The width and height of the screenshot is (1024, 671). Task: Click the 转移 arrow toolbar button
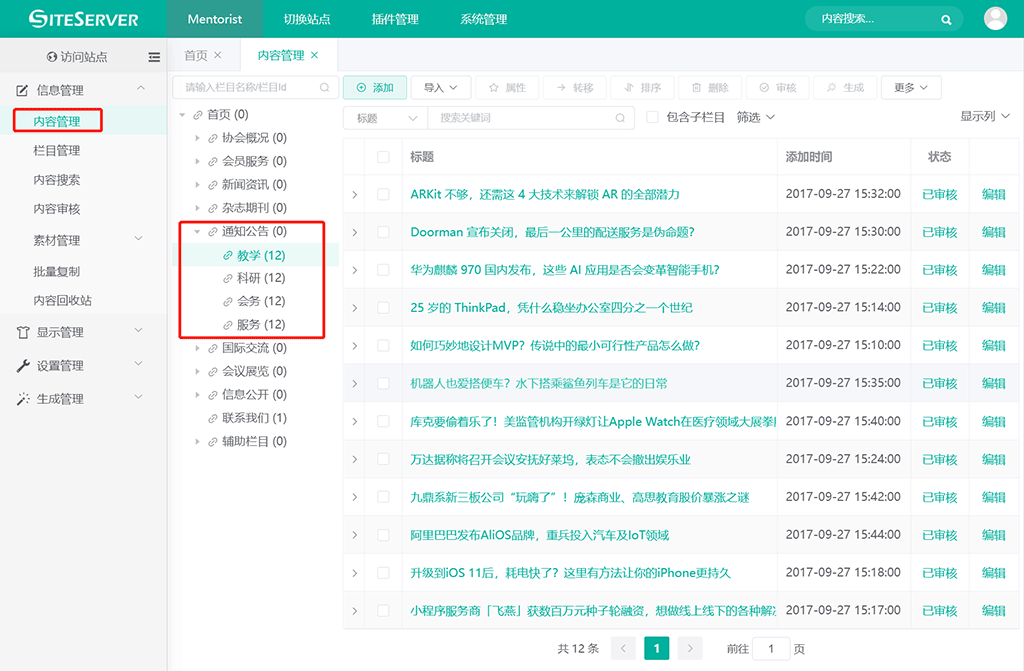[x=575, y=88]
